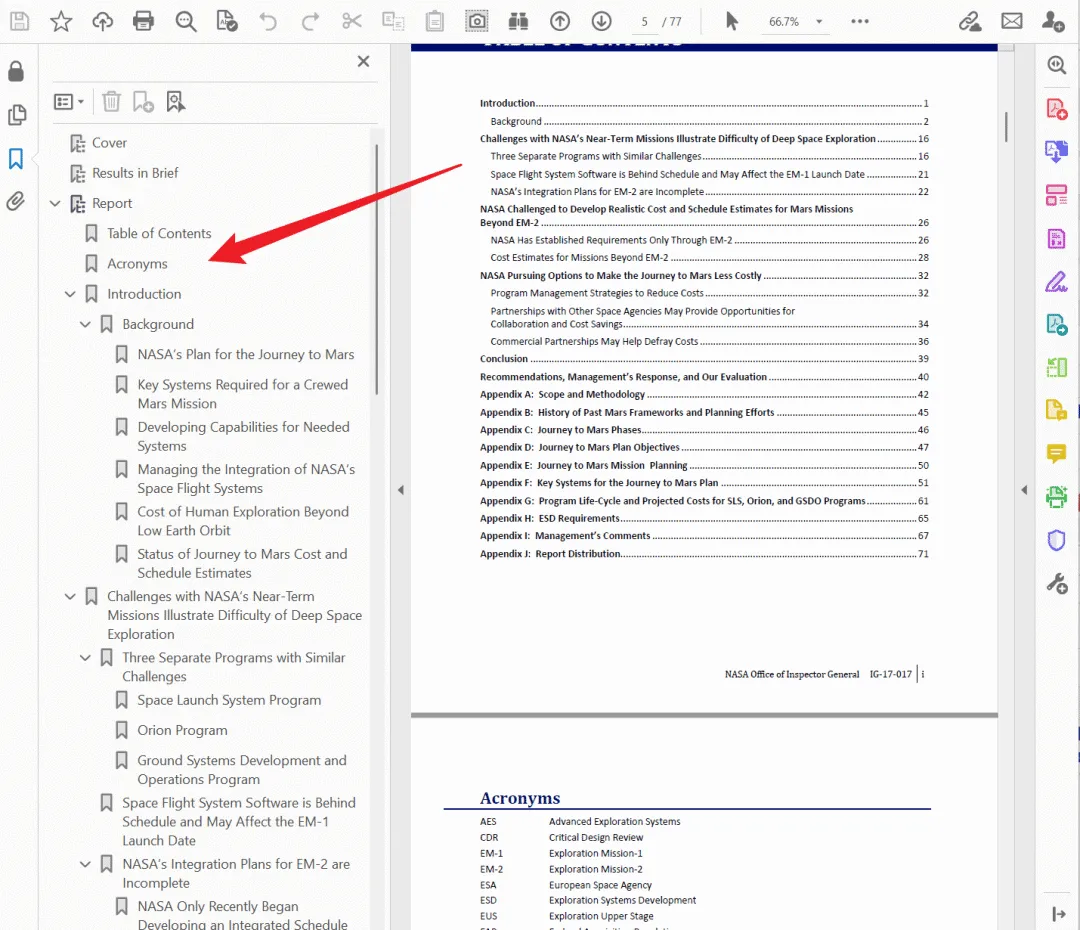This screenshot has width=1080, height=930.
Task: Share a link to the document
Action: tap(970, 21)
